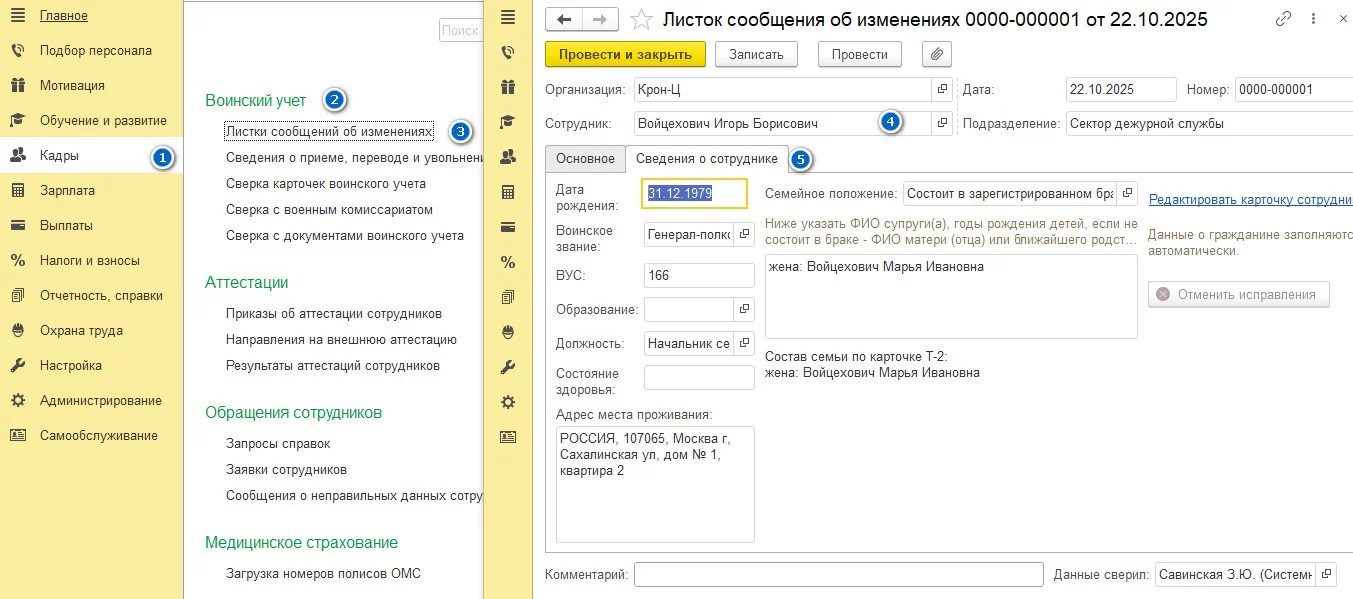This screenshot has width=1353, height=599.
Task: Switch to Сведения о сотруднике tab
Action: (707, 158)
